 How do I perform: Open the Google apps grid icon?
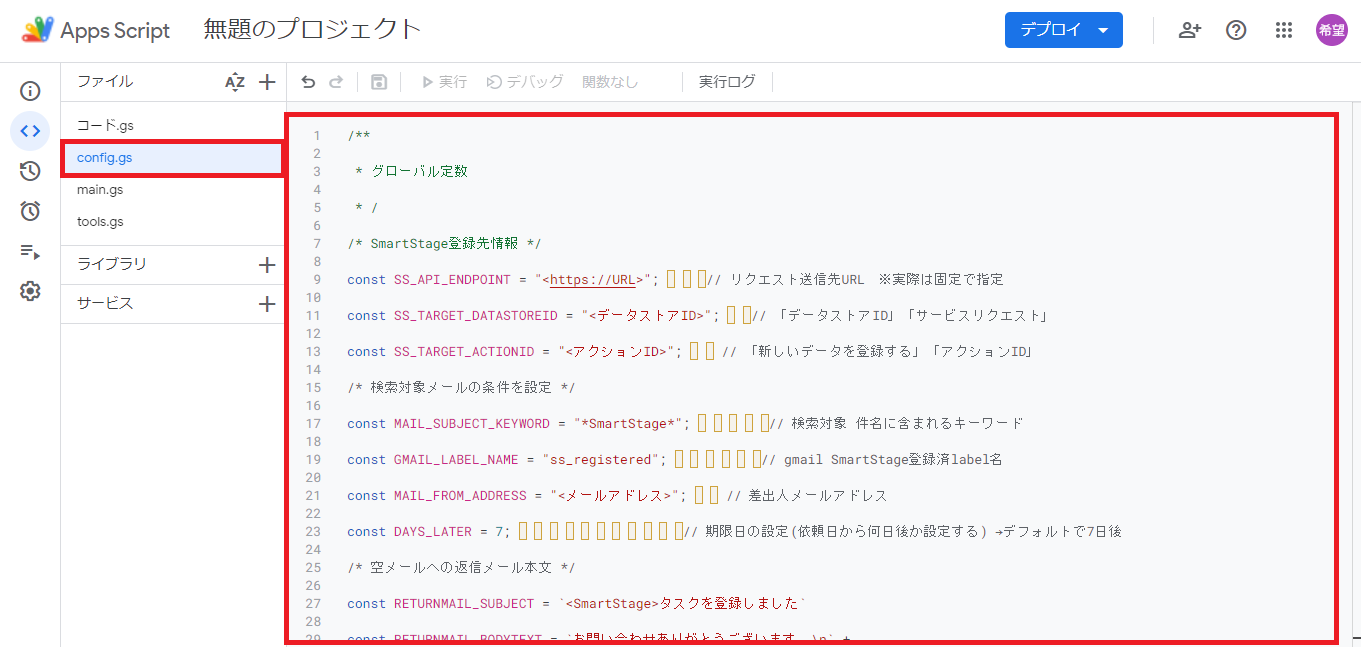pos(1284,30)
